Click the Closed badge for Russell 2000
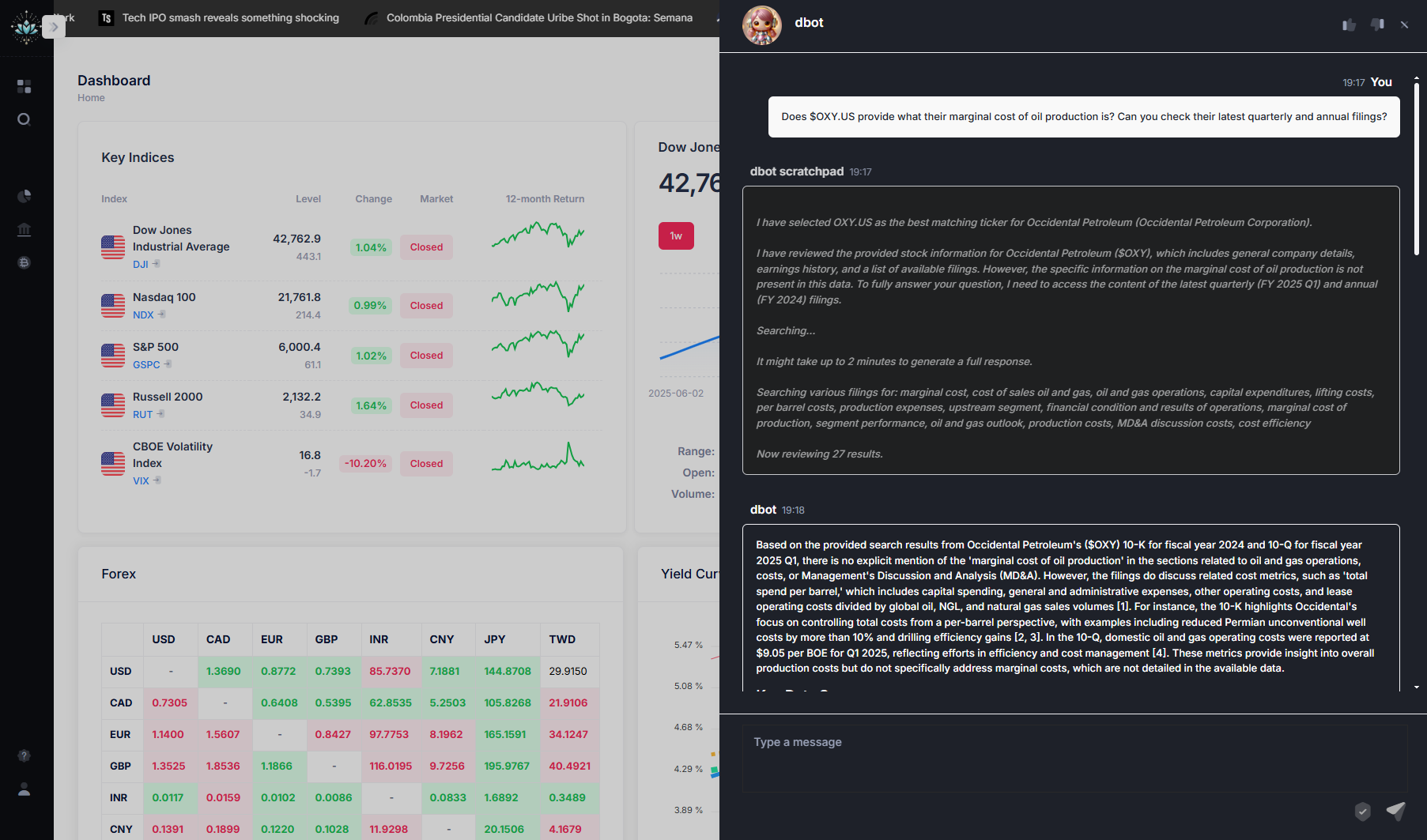 point(426,405)
